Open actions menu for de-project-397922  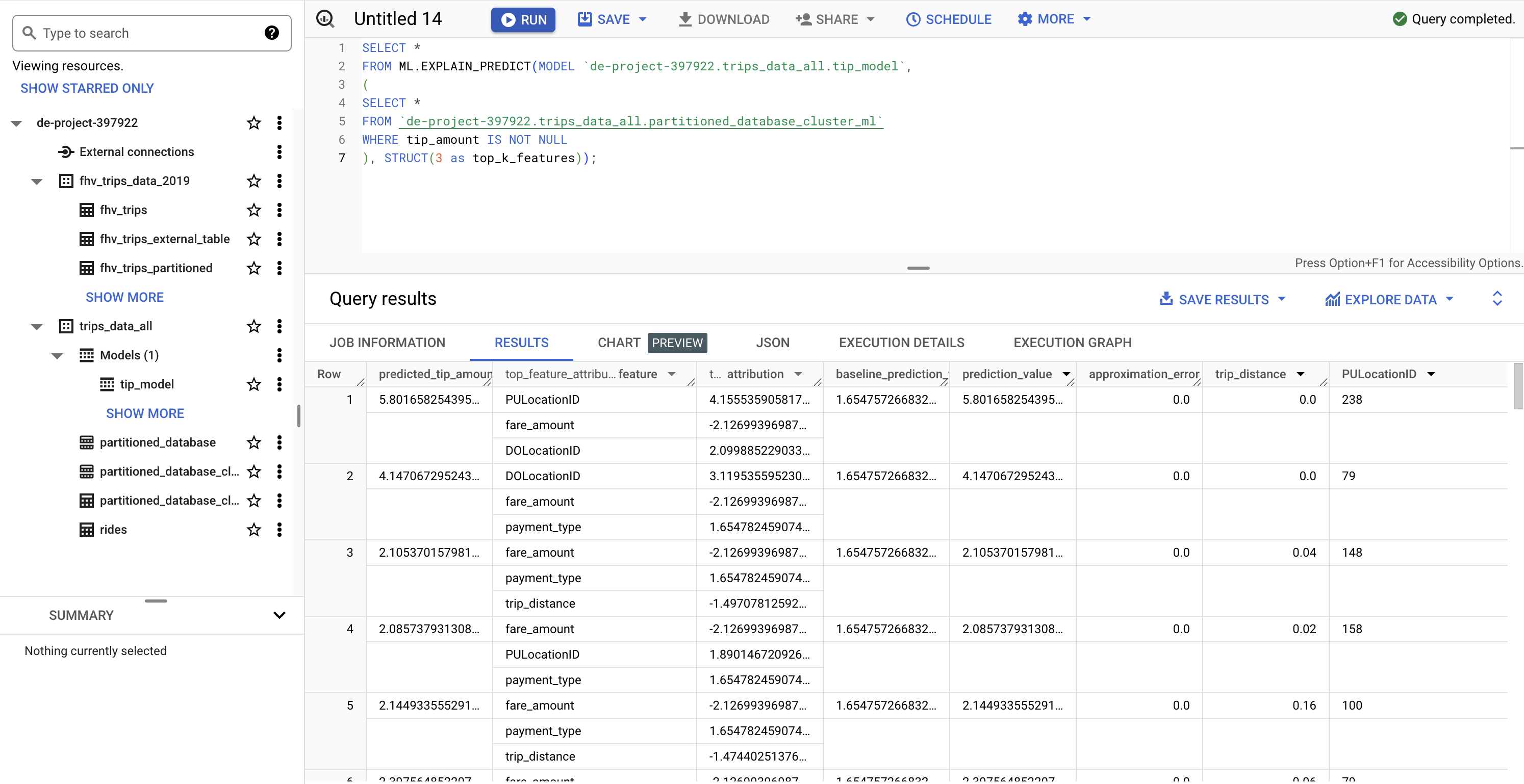click(279, 123)
